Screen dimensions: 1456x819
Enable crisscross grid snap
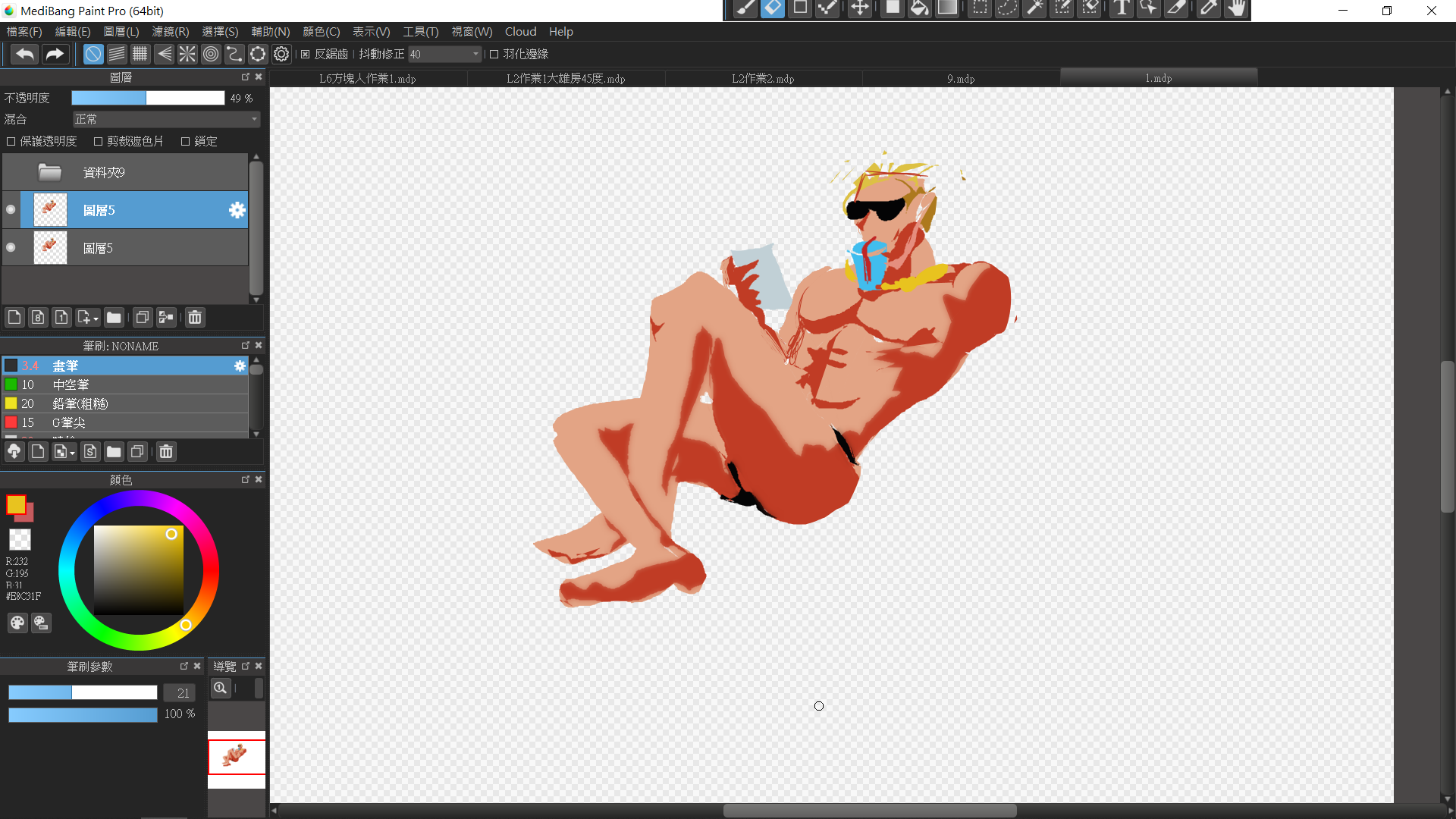coord(140,54)
